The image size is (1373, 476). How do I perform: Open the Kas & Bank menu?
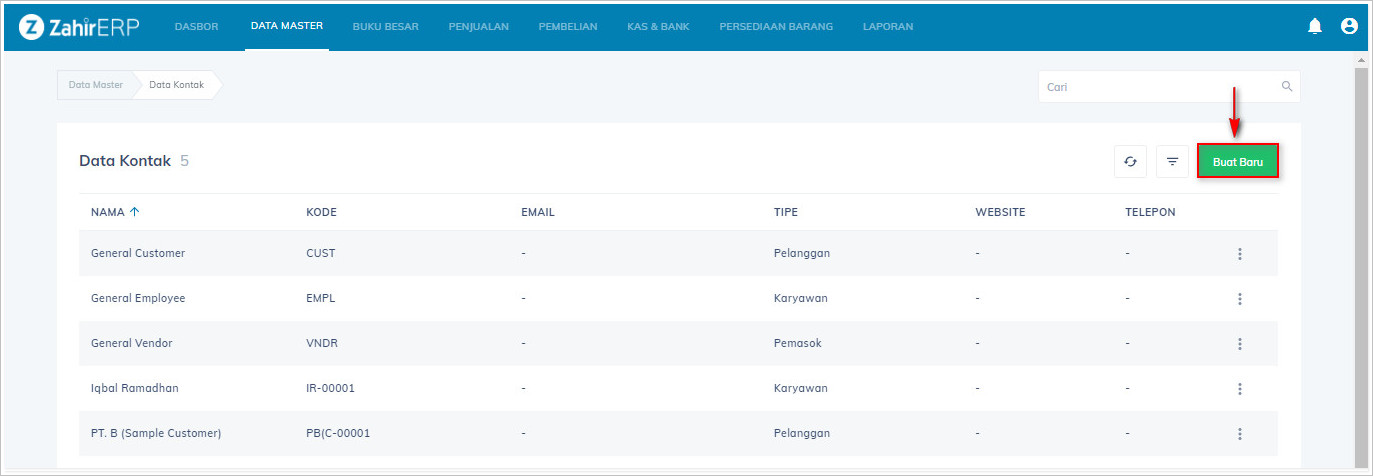pyautogui.click(x=658, y=27)
